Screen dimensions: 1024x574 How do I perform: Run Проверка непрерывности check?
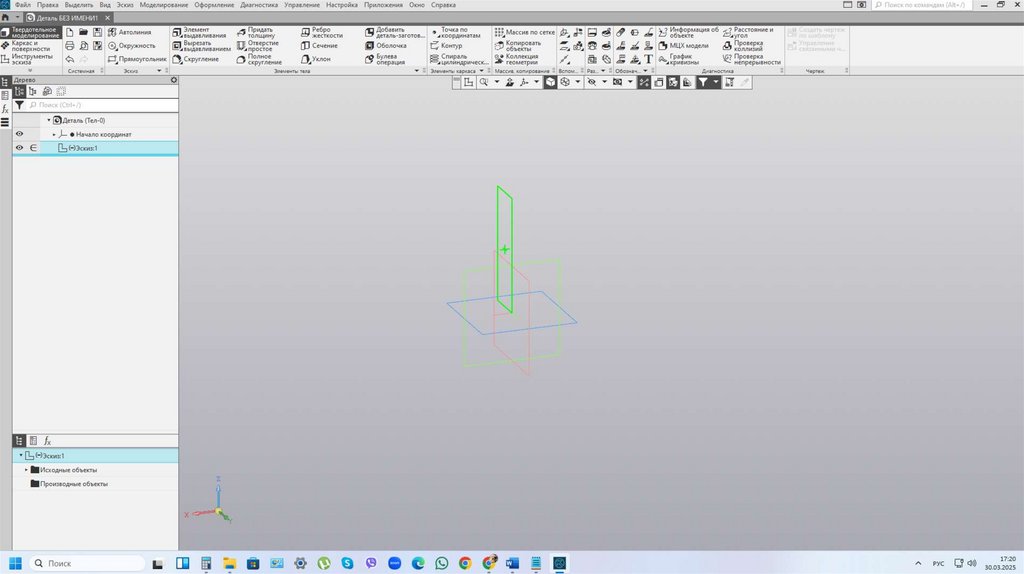point(752,59)
